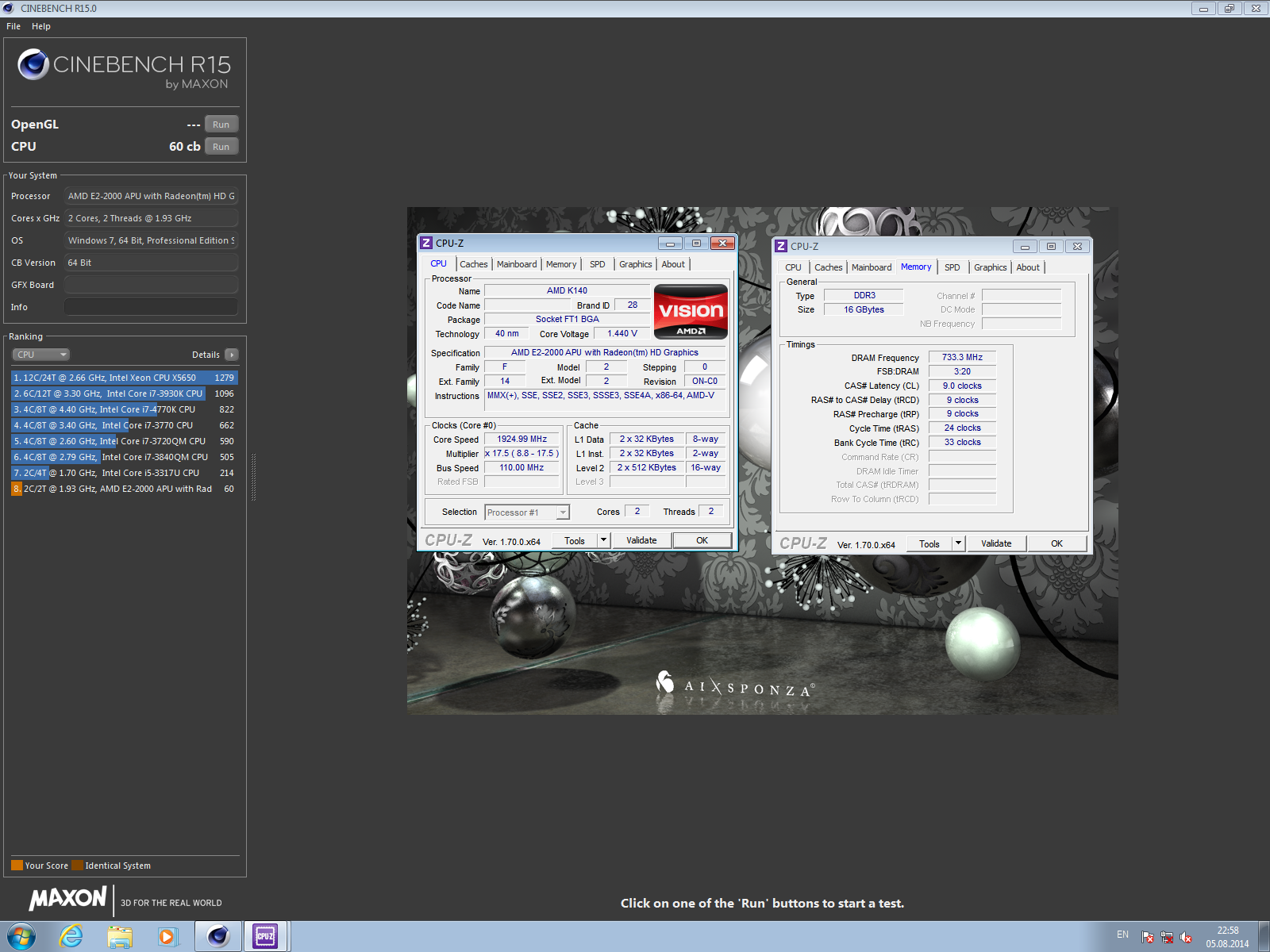Select the AMD E2-2000 APU ranking row
Viewport: 1270px width, 952px height.
point(125,489)
